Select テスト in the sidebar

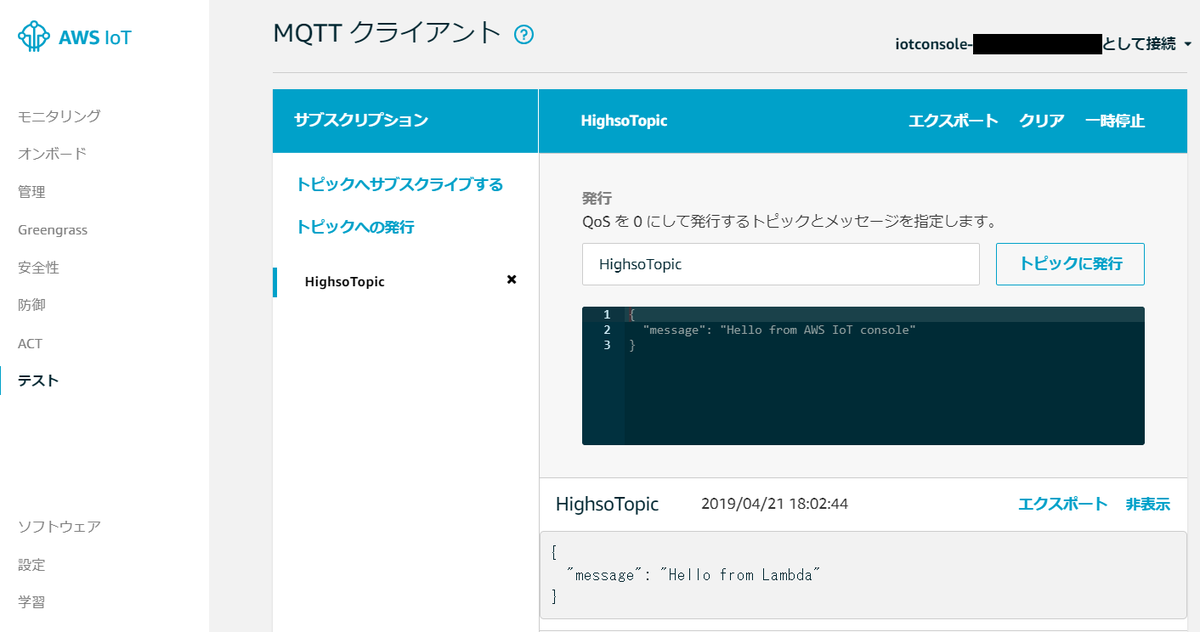pyautogui.click(x=38, y=381)
